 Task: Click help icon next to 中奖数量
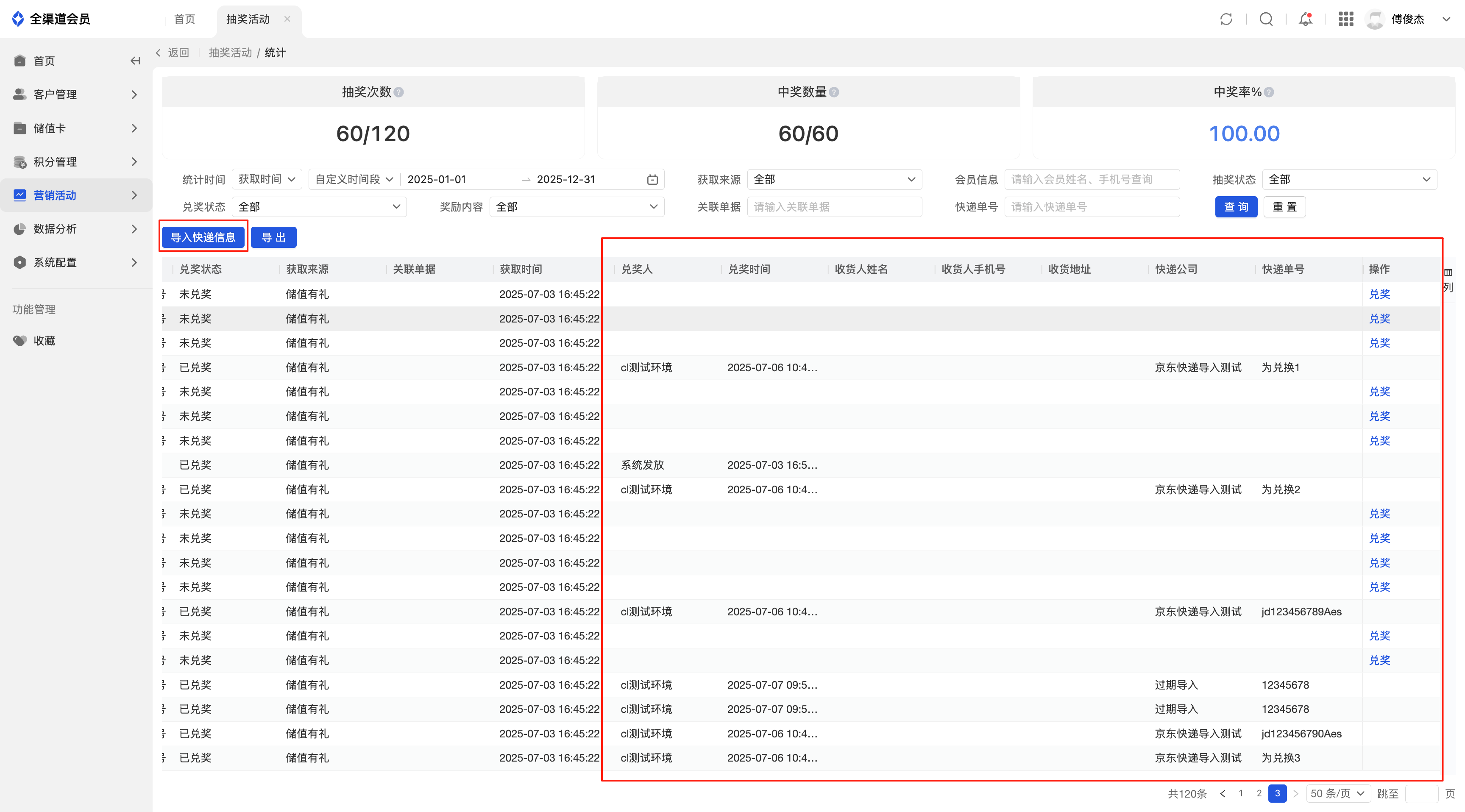click(x=834, y=92)
